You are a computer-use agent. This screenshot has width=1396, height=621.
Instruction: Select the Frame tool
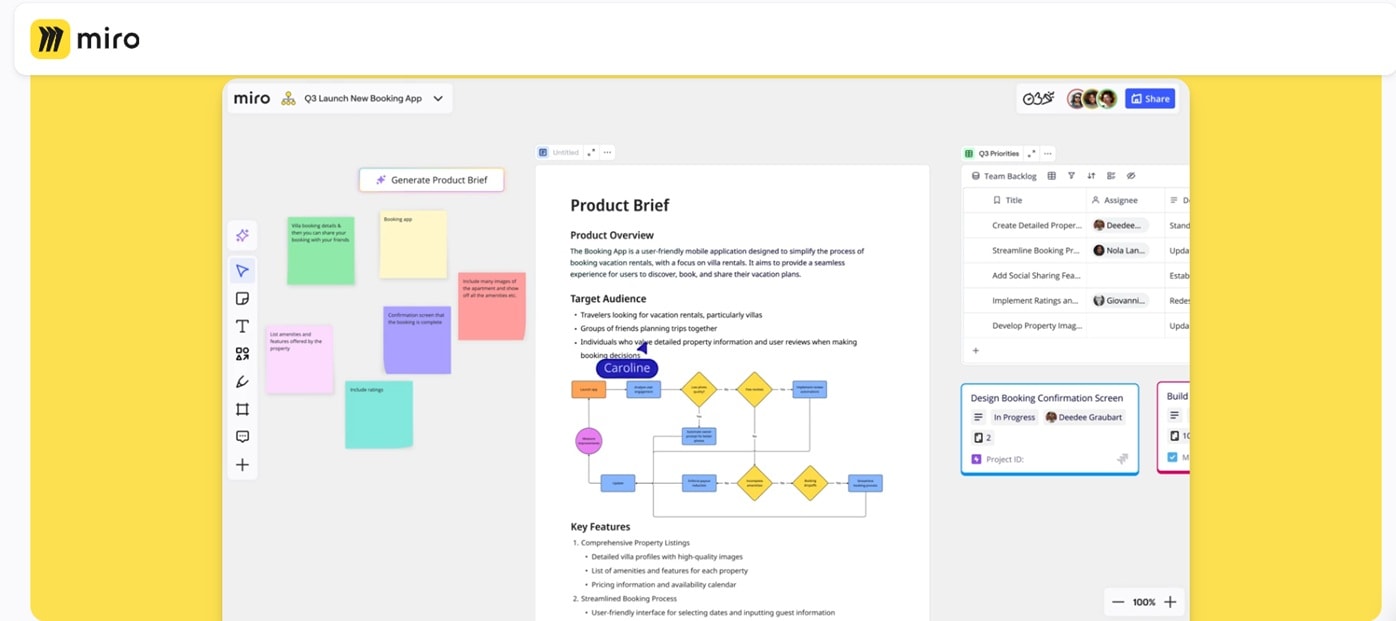[242, 409]
